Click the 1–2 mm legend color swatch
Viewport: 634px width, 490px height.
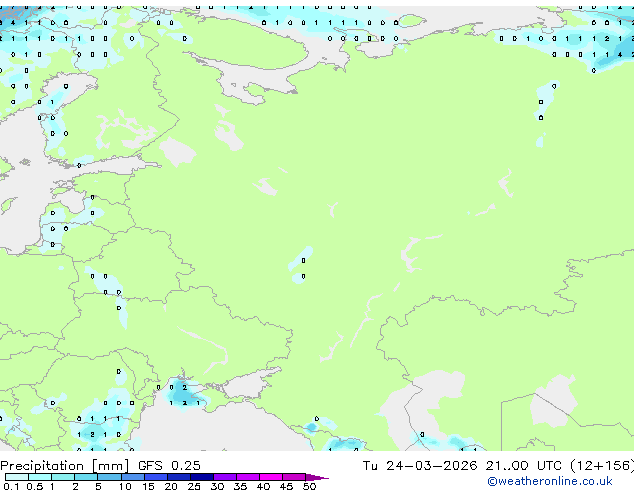click(63, 477)
